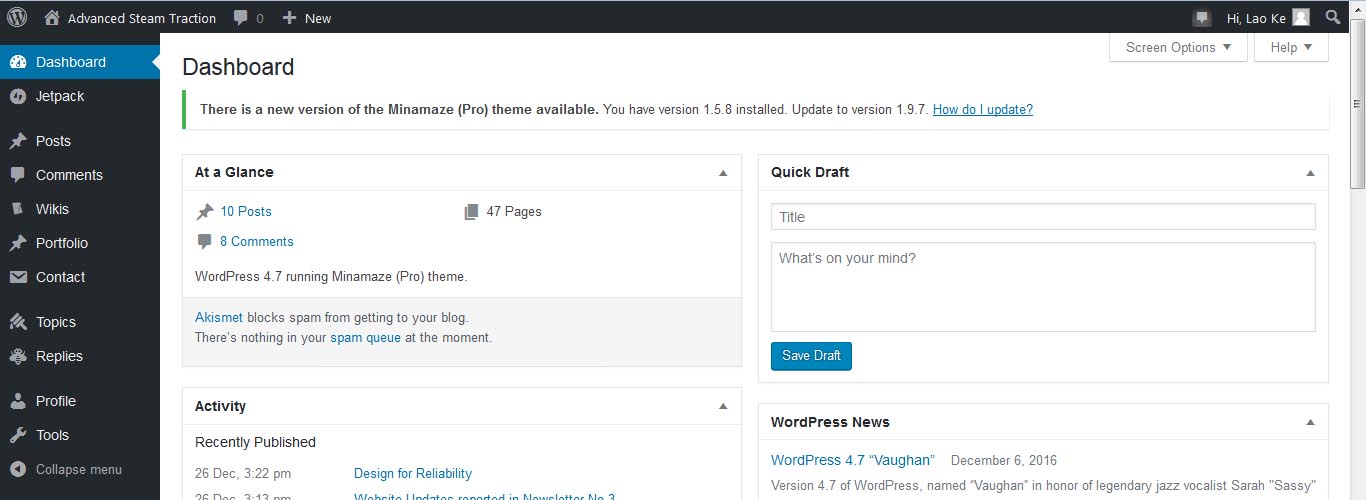Open the notifications icon beside Hi, Lao Ke
Viewport: 1366px width, 500px height.
1202,18
